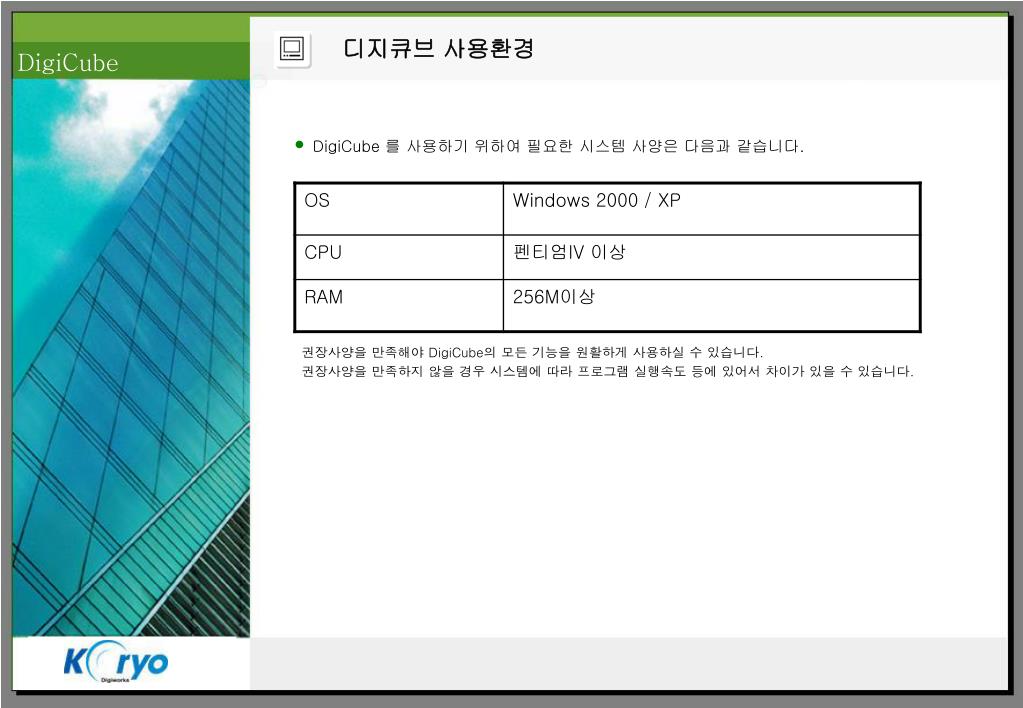Click the note line 권장사양을 만족하지 않을 경우
Screen dimensions: 1023x708
(607, 371)
